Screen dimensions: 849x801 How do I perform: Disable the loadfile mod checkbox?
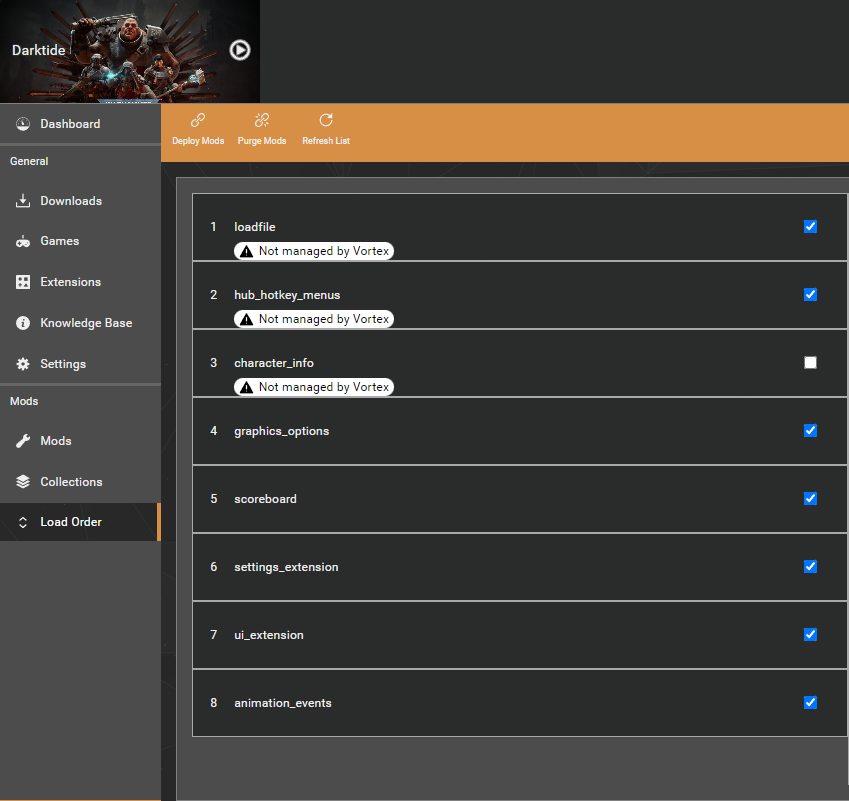(x=810, y=227)
